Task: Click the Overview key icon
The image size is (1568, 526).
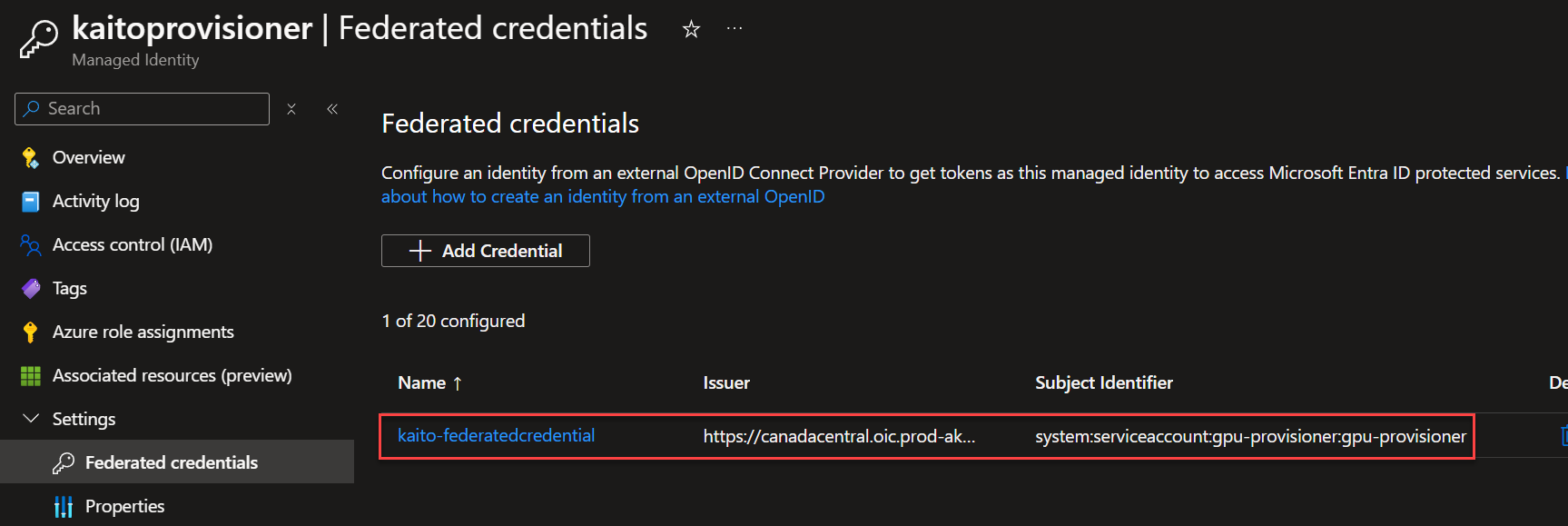Action: [x=30, y=158]
